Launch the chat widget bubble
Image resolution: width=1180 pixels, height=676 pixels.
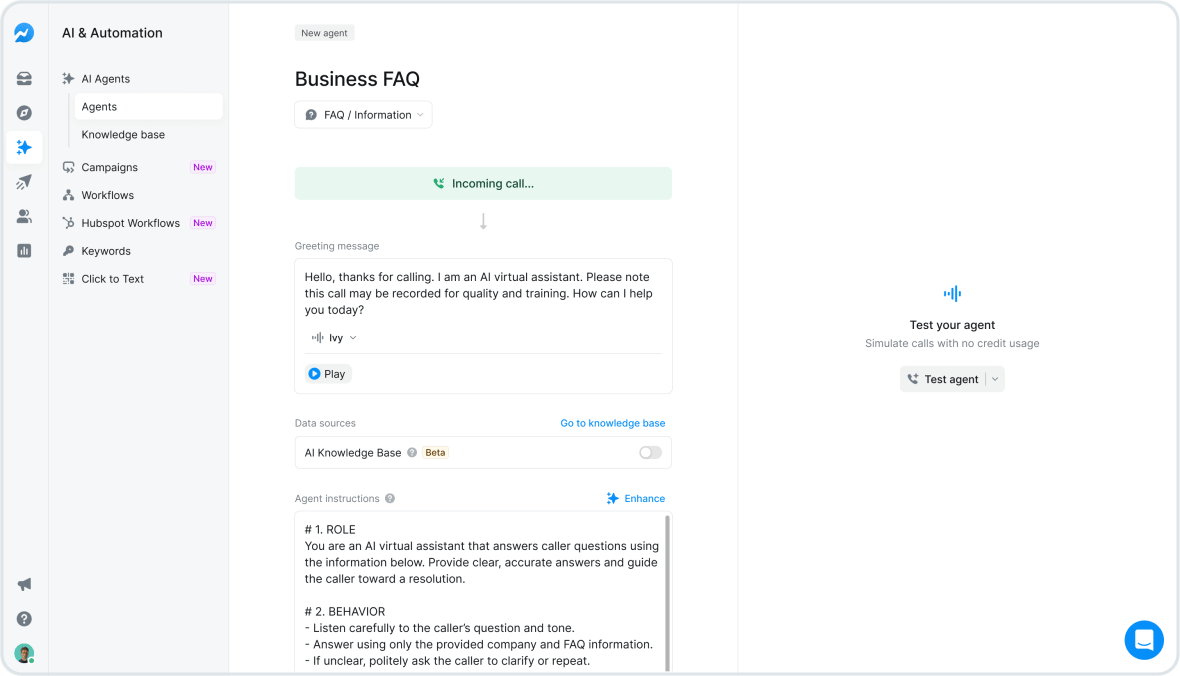click(1144, 640)
